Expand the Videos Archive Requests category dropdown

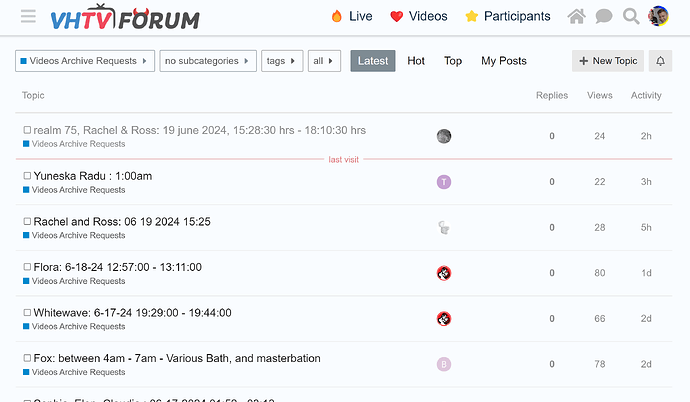point(85,61)
